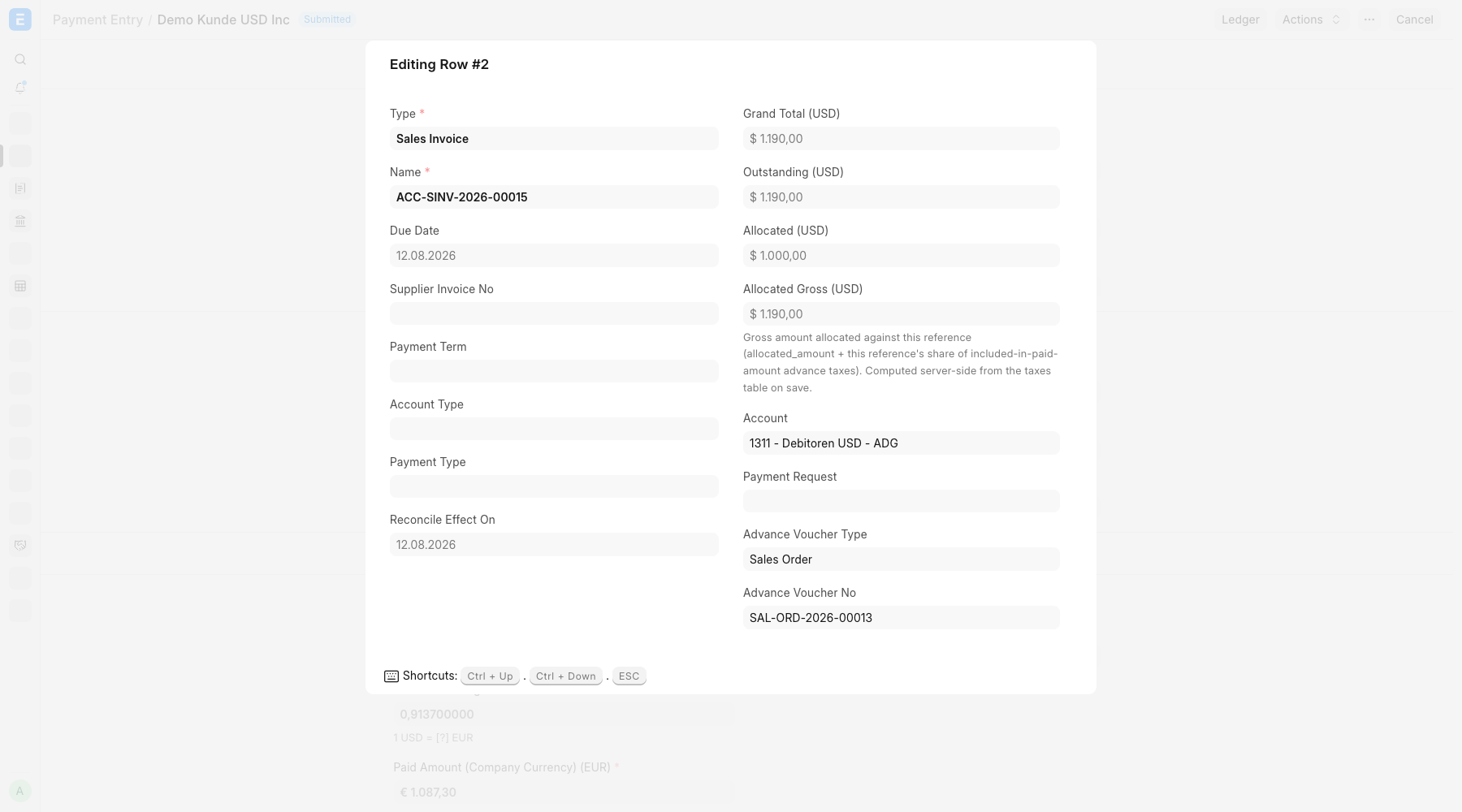Open the three-dots more menu
Image resolution: width=1462 pixels, height=812 pixels.
point(1369,19)
